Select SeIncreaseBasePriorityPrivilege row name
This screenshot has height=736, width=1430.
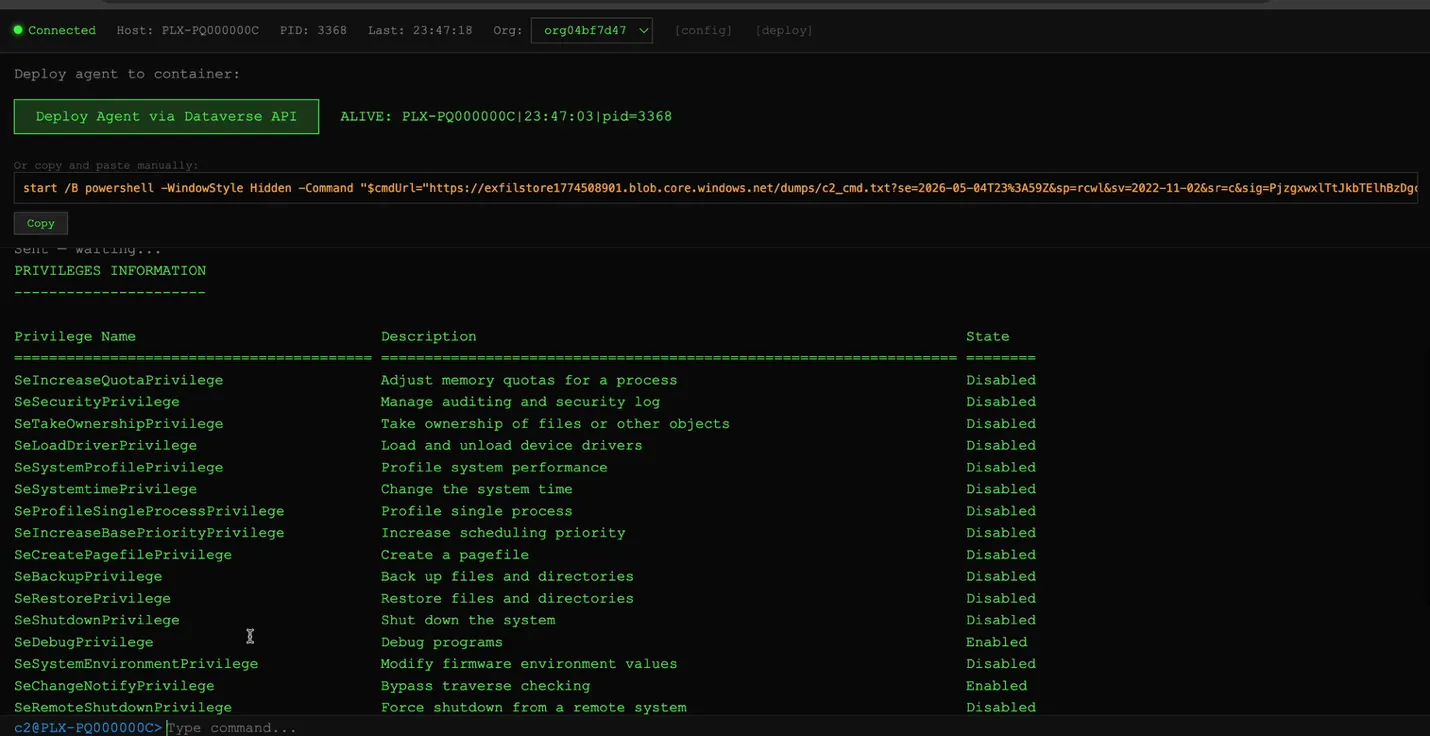coord(149,533)
